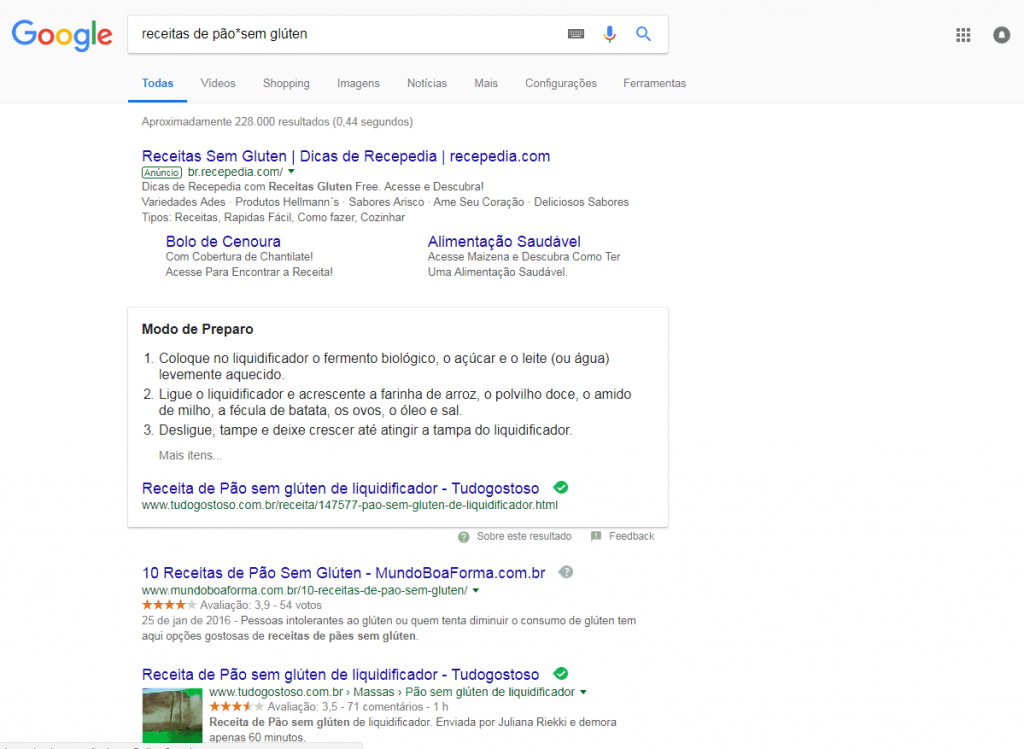
Task: Expand arrow after Pão sem glúten de liquidificador breadcrumb
Action: point(583,692)
